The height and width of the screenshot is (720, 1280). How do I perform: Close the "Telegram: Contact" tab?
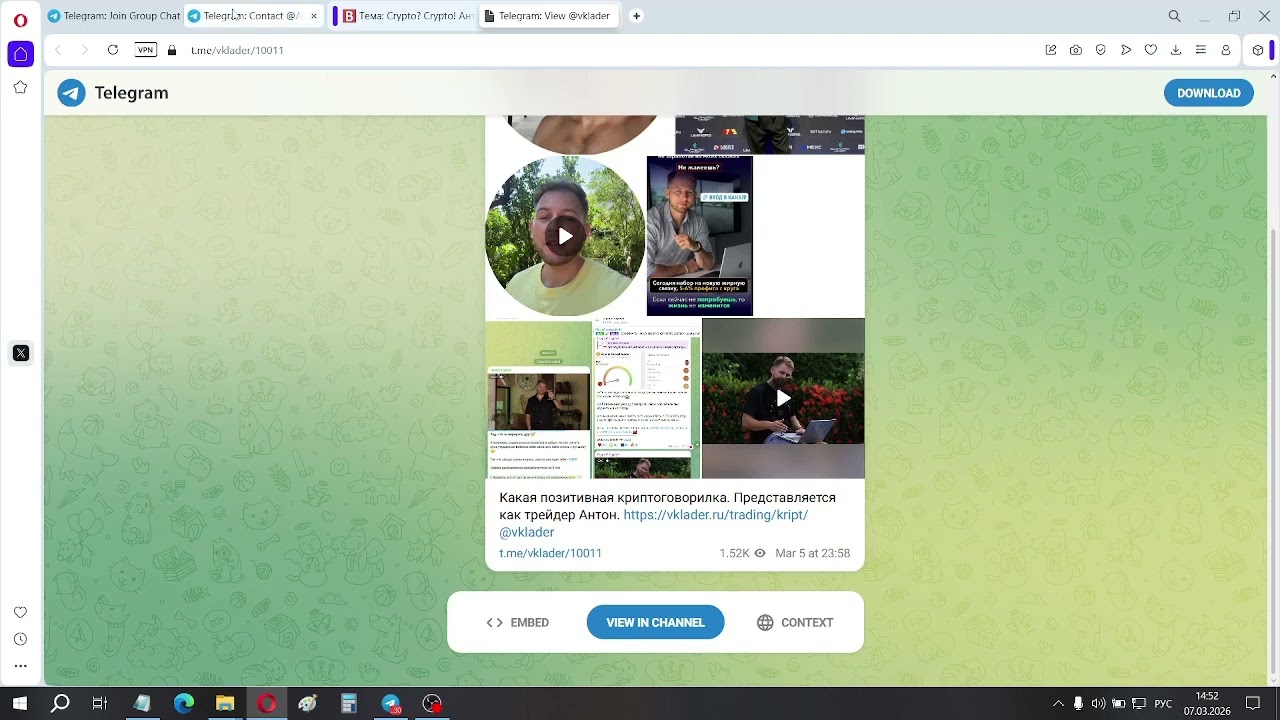(314, 16)
